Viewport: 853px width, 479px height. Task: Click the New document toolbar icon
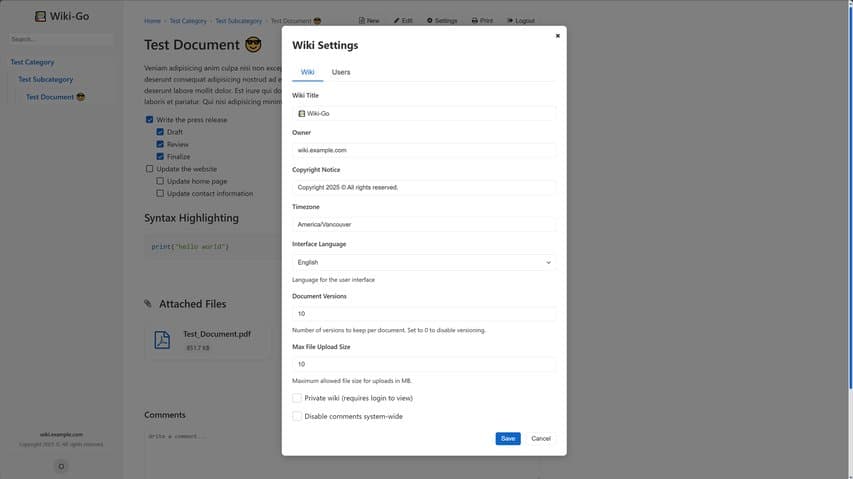point(362,21)
